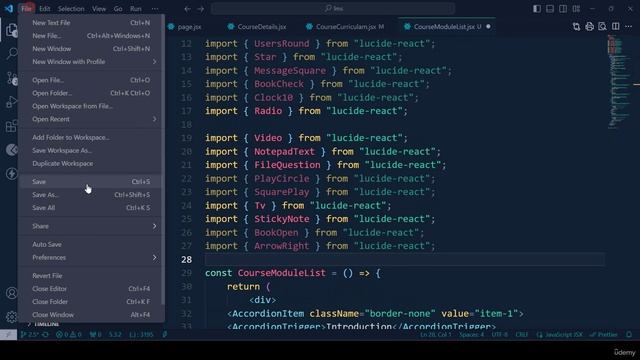Open the editor More Actions ellipsis
640x360 pixels.
(628, 27)
